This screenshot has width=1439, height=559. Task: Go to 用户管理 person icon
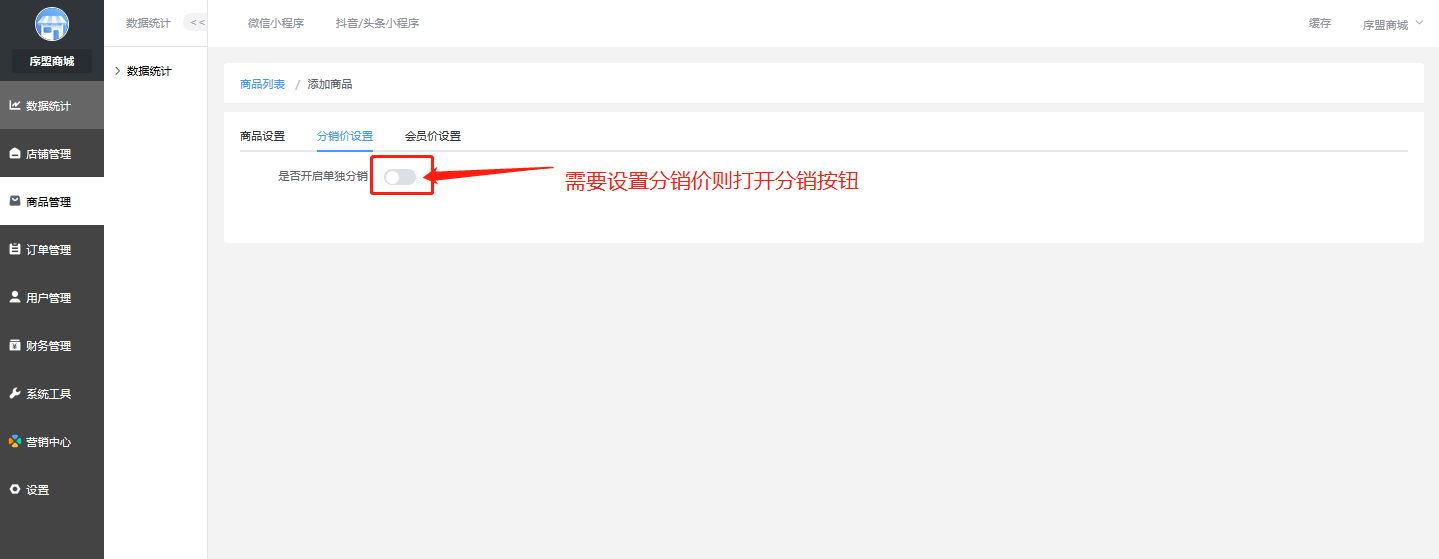click(x=15, y=297)
